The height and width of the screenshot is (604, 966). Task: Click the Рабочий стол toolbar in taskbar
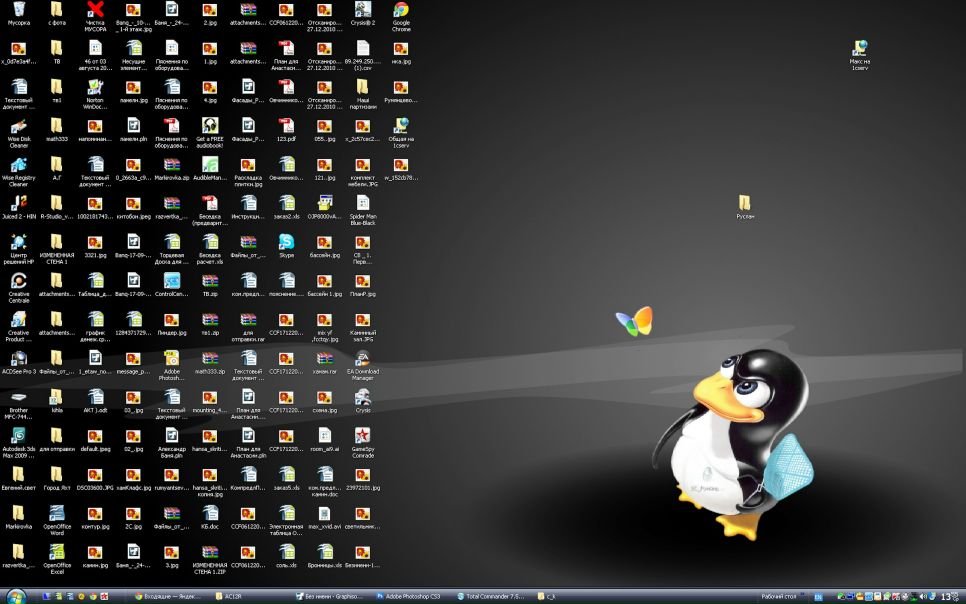point(779,597)
